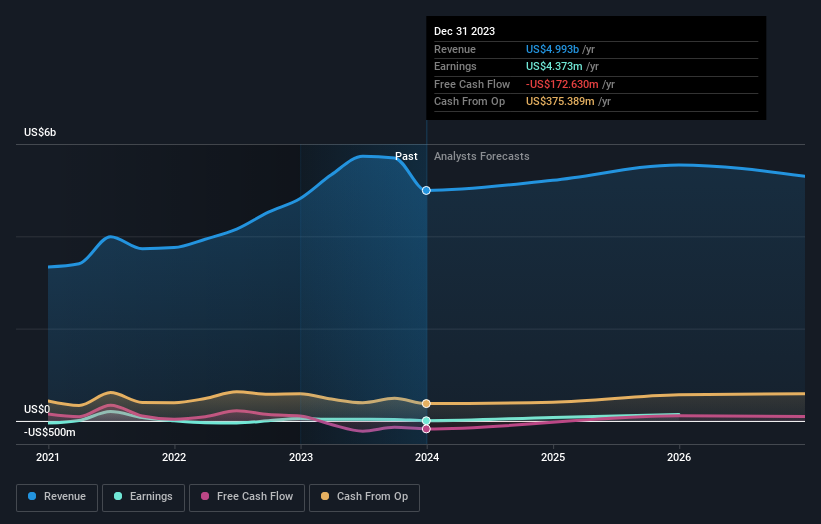Click the Earnings row label in tooltip
821x524 pixels.
click(455, 66)
